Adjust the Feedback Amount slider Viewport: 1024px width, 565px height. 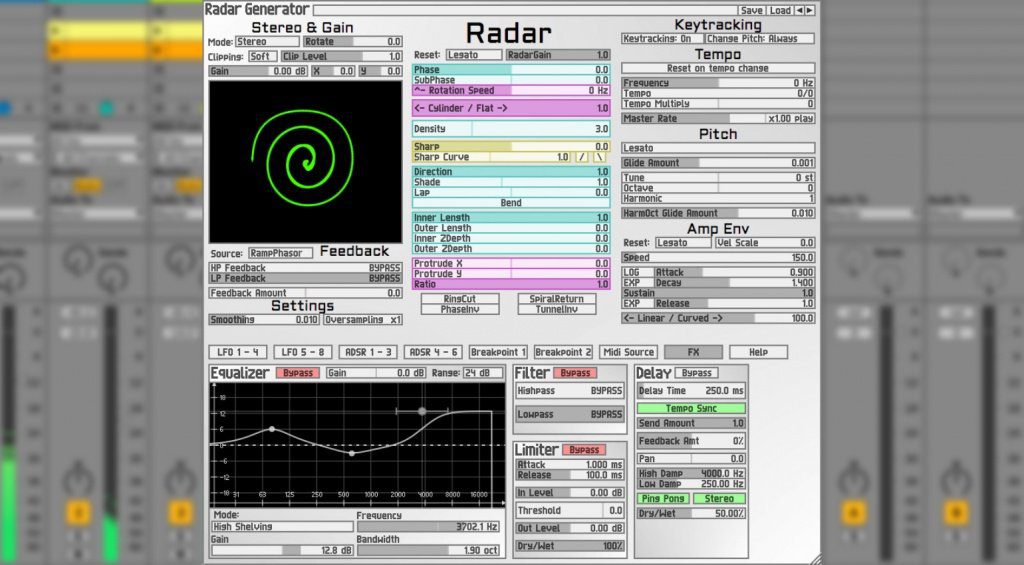pos(305,293)
